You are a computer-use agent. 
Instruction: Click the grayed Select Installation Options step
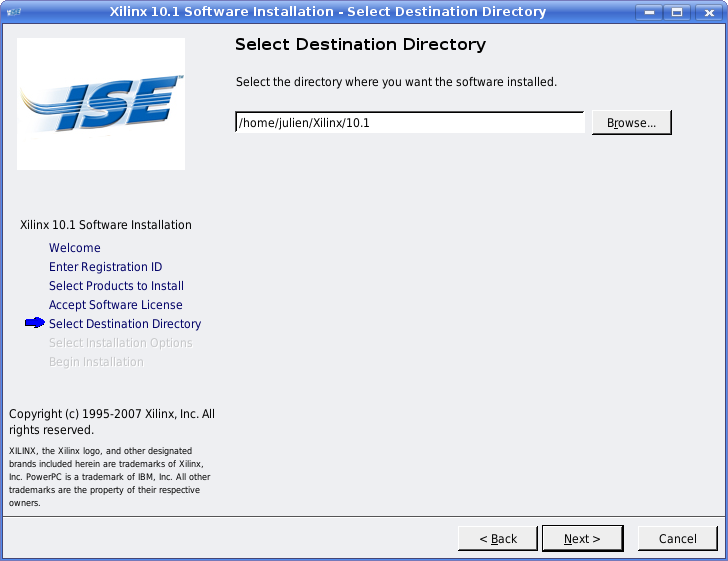coord(120,343)
